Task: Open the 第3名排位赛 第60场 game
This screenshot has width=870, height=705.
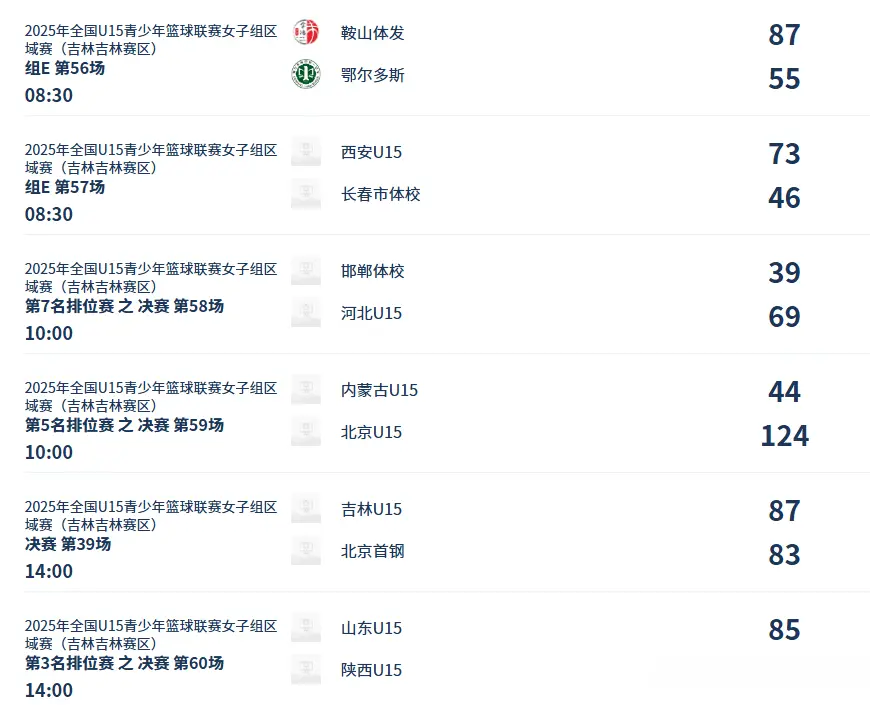Action: click(x=124, y=664)
